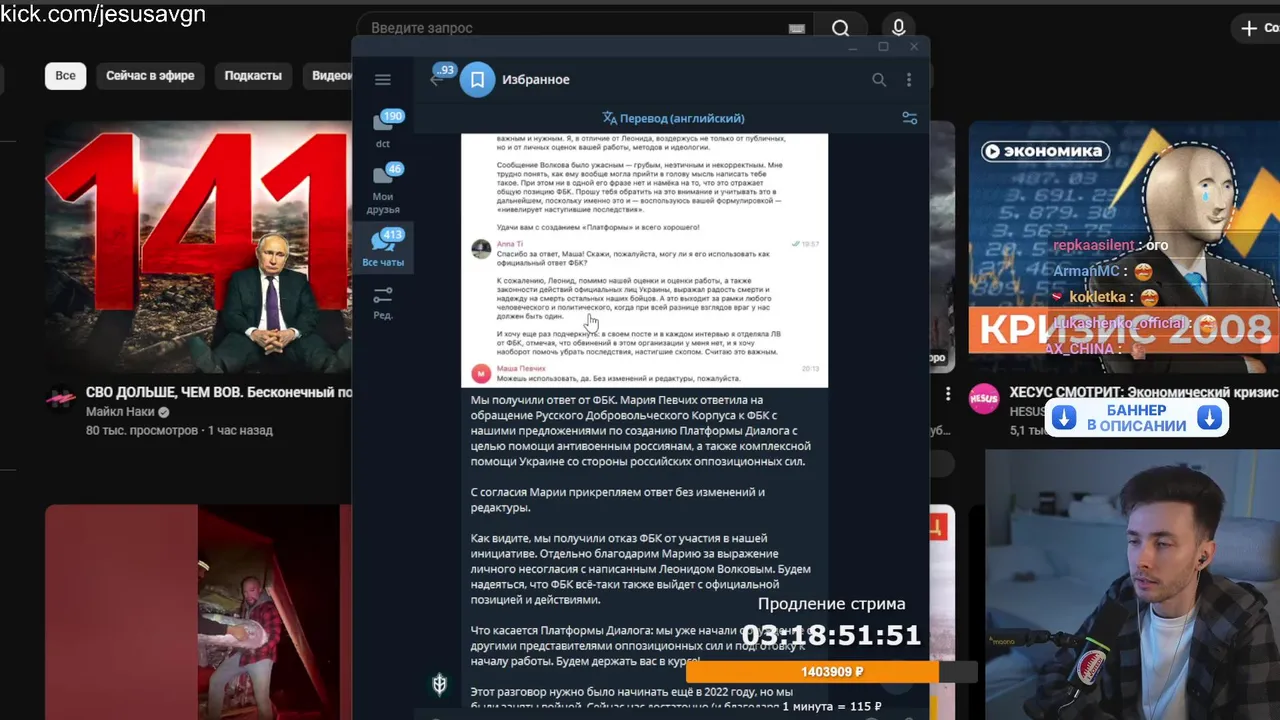Select the dct chat folder
Image resolution: width=1280 pixels, height=720 pixels.
click(383, 130)
